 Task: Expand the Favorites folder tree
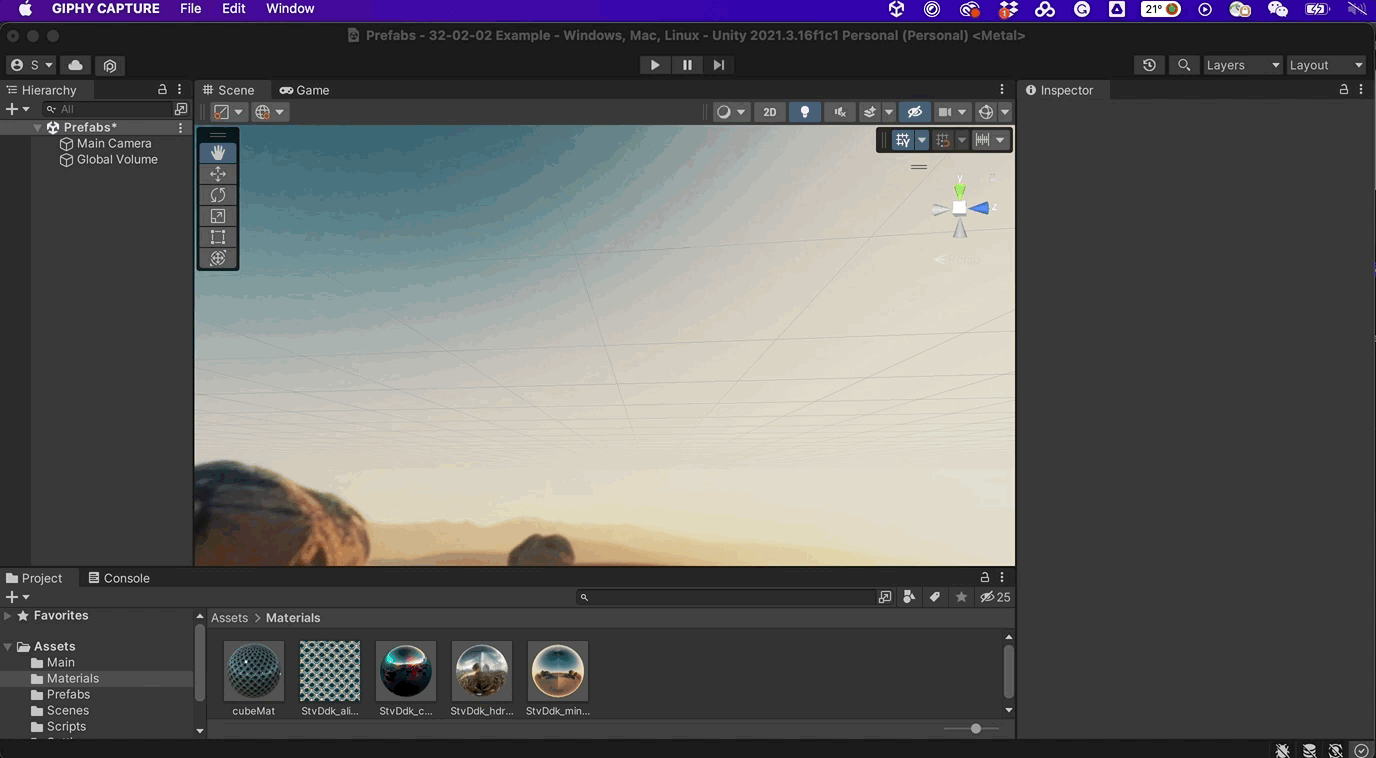click(x=8, y=616)
